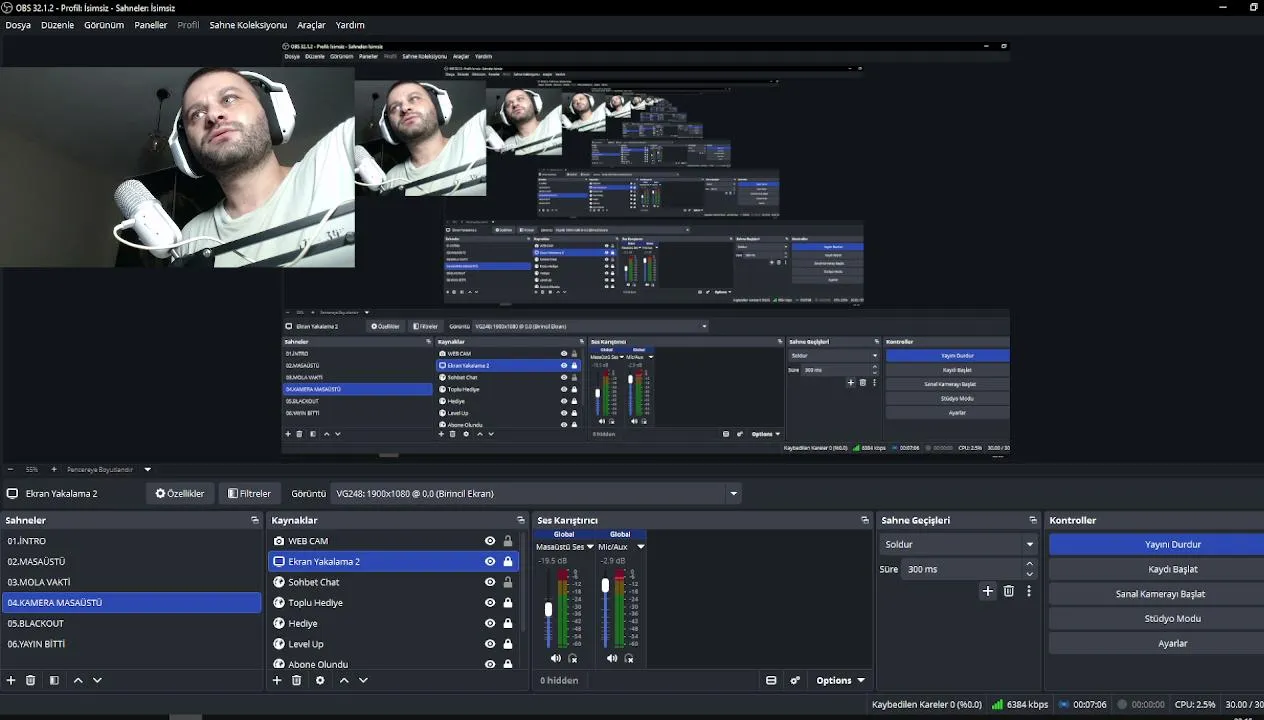1264x720 pixels.
Task: Toggle monitoring icon for Masaüstü Ses
Action: tap(573, 658)
